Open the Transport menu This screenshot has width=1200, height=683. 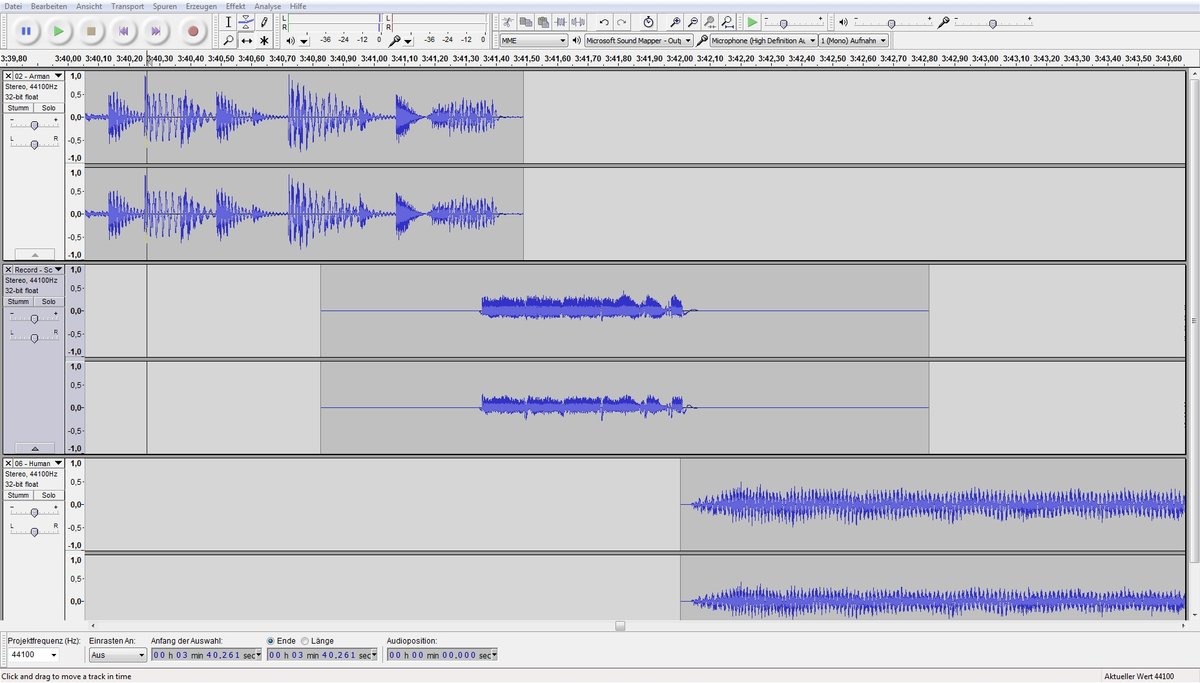pyautogui.click(x=128, y=6)
